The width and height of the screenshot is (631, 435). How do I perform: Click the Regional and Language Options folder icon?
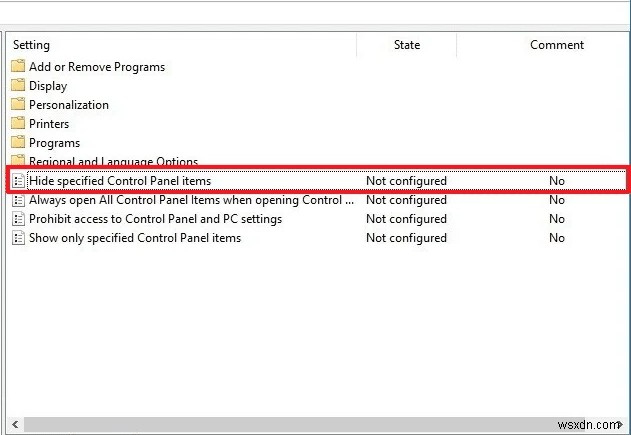18,161
